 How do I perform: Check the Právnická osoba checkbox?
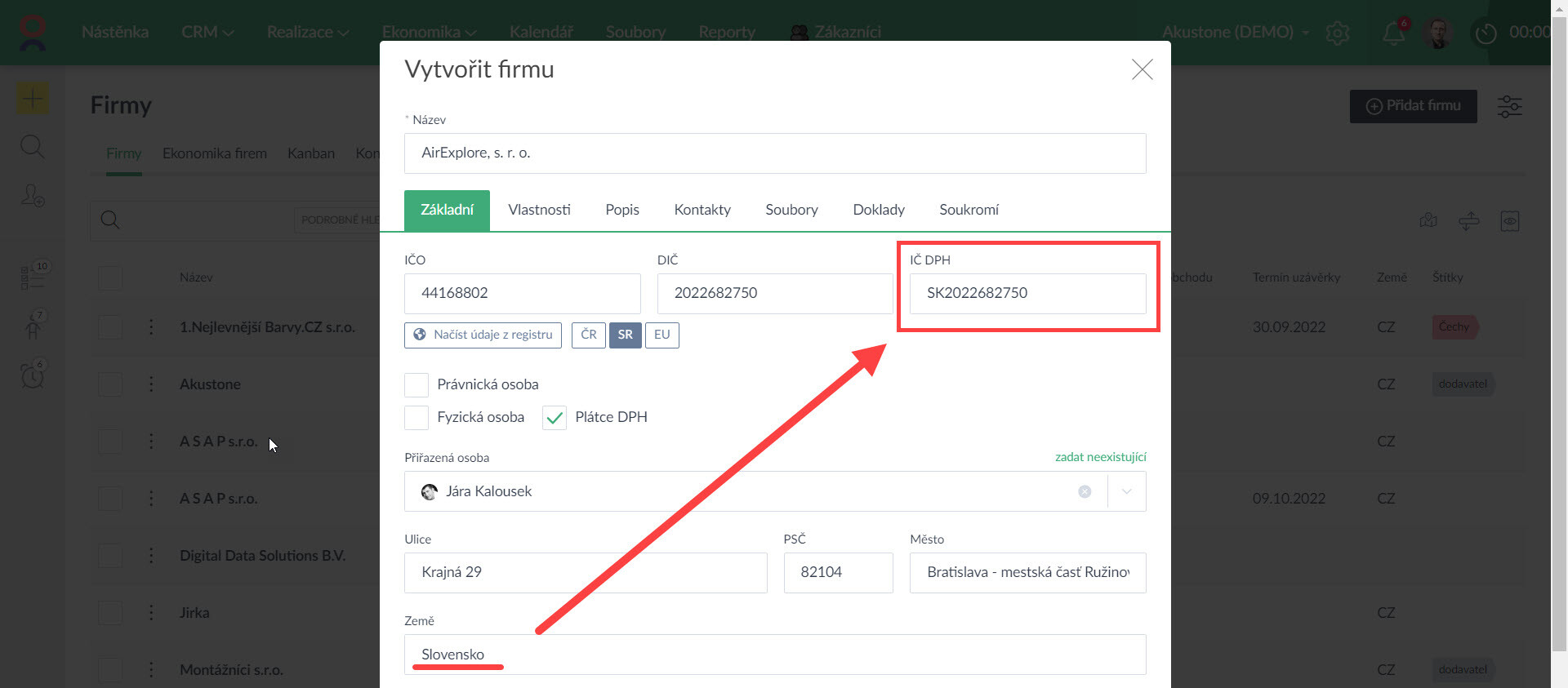(x=416, y=384)
